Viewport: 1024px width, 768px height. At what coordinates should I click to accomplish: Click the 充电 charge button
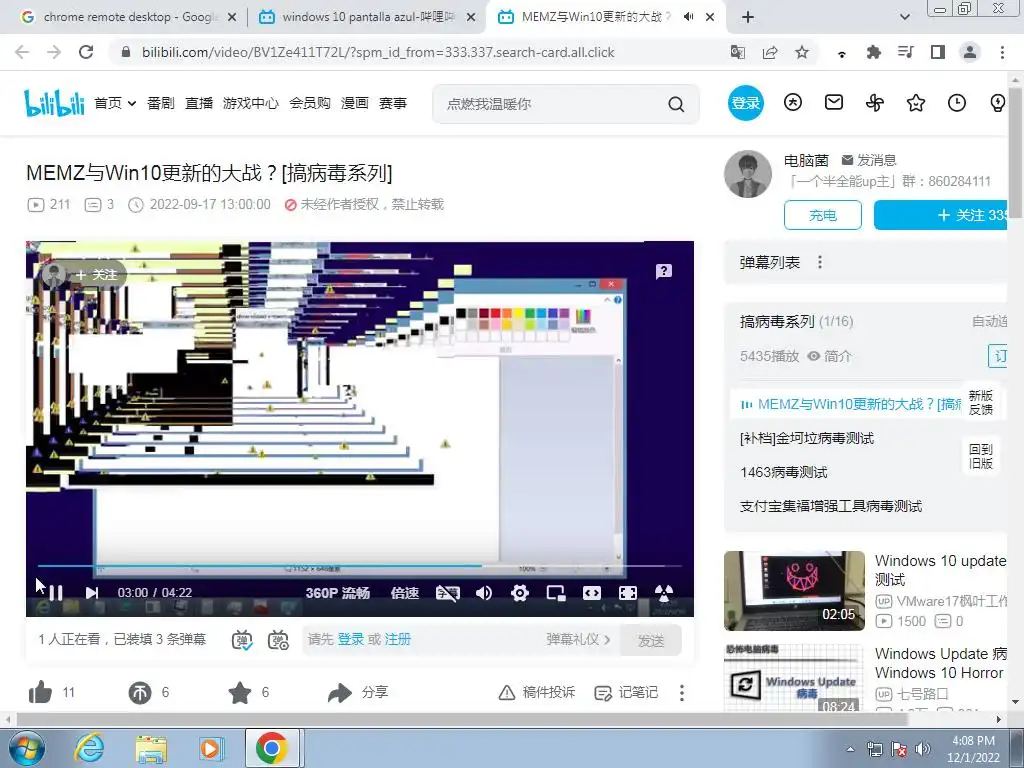click(x=823, y=215)
